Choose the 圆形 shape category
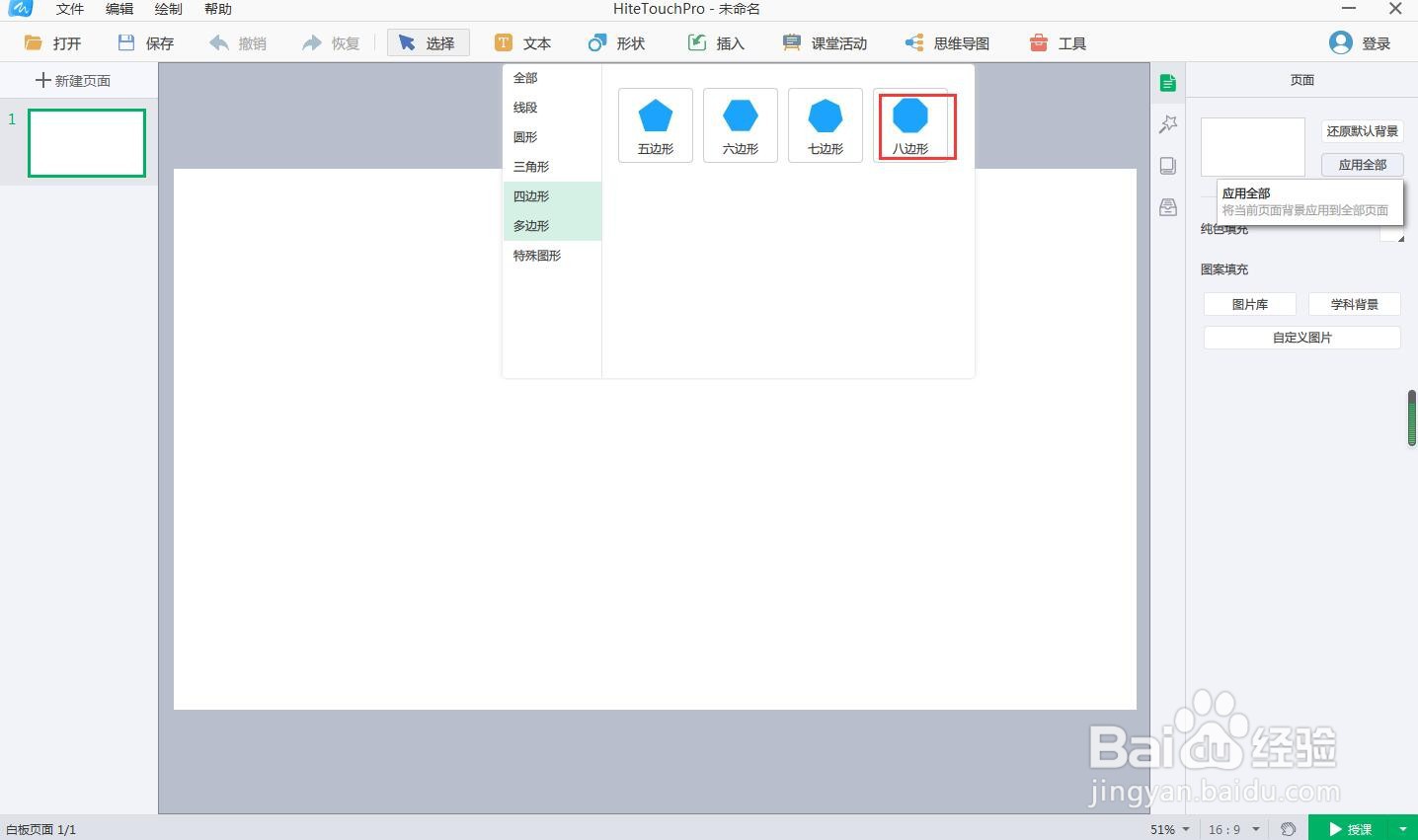The height and width of the screenshot is (840, 1418). click(x=552, y=137)
